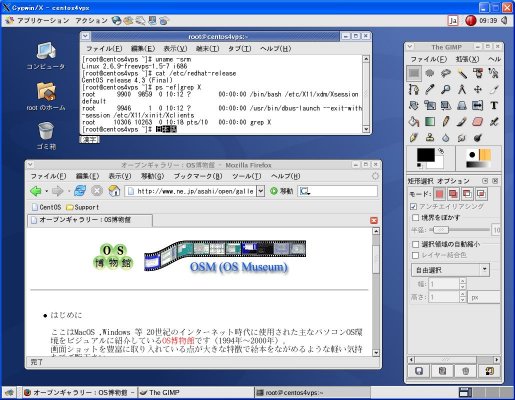
Task: Open 自由選択 dropdown in tool options
Action: (x=450, y=270)
